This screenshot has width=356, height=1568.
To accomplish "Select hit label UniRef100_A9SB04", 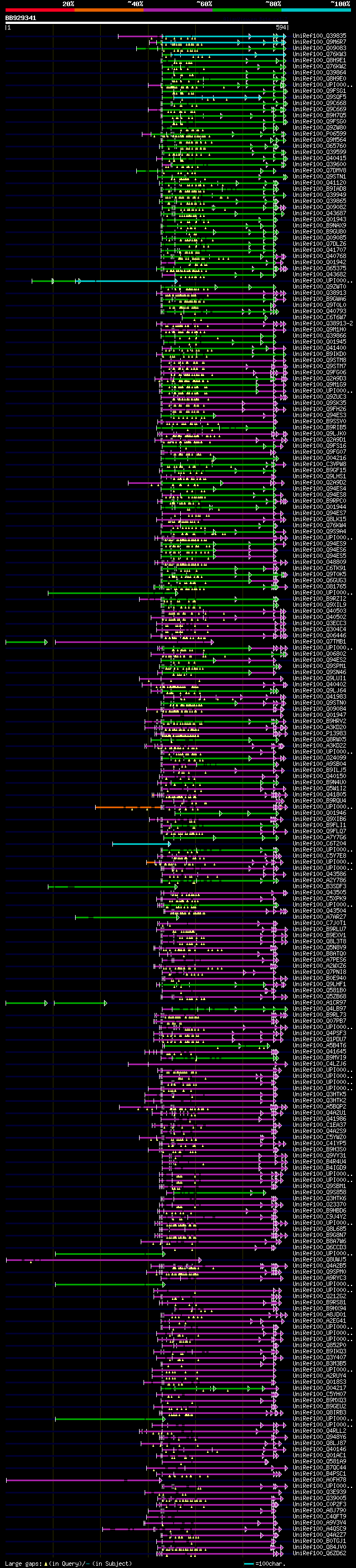I will (x=319, y=764).
